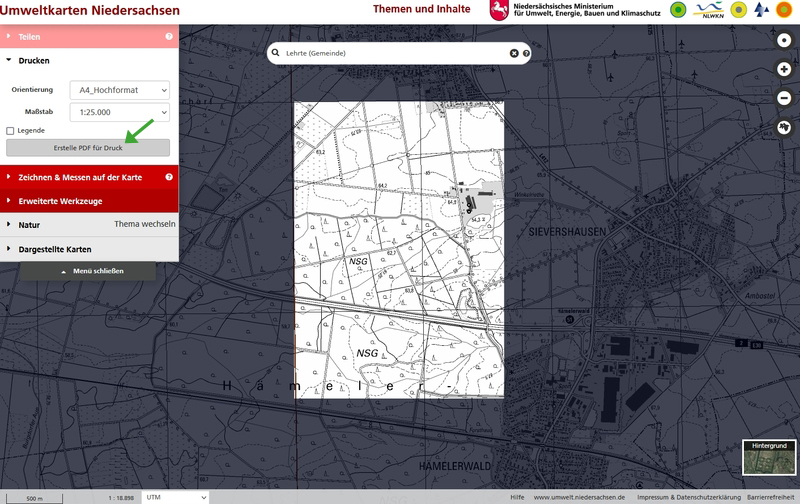Open the help icon in the search bar
The height and width of the screenshot is (504, 800).
(x=526, y=53)
